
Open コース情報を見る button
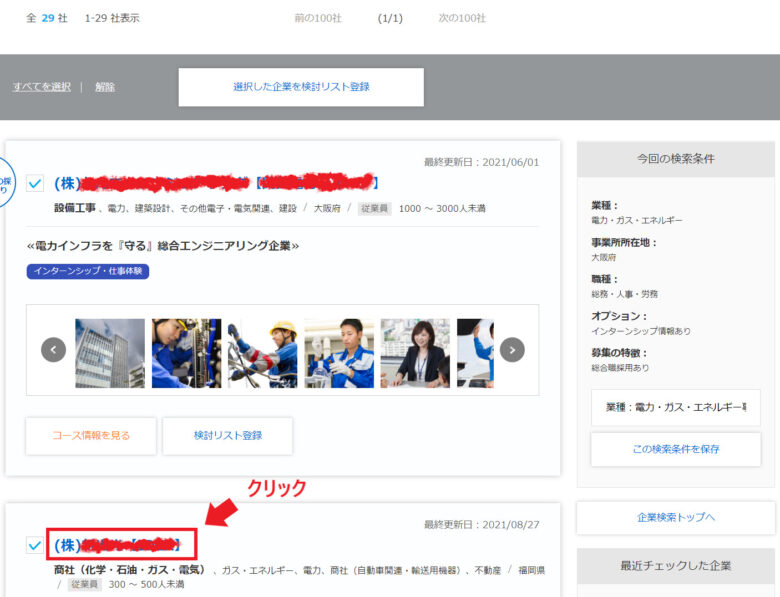click(x=91, y=435)
